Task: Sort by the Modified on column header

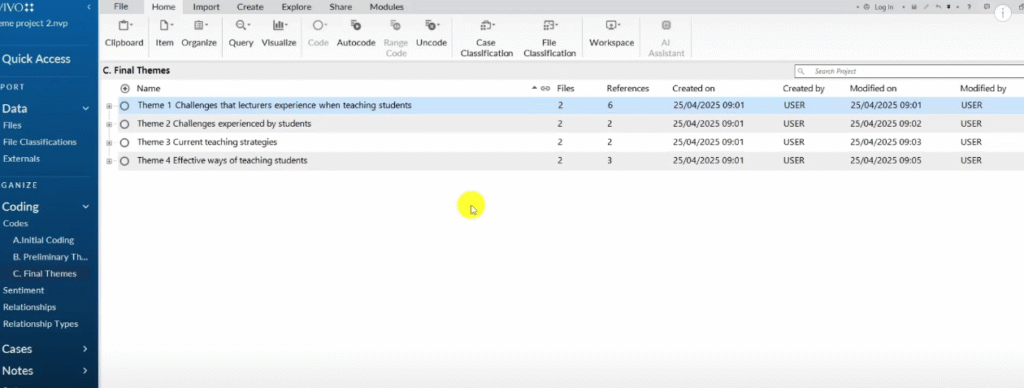Action: (x=873, y=88)
